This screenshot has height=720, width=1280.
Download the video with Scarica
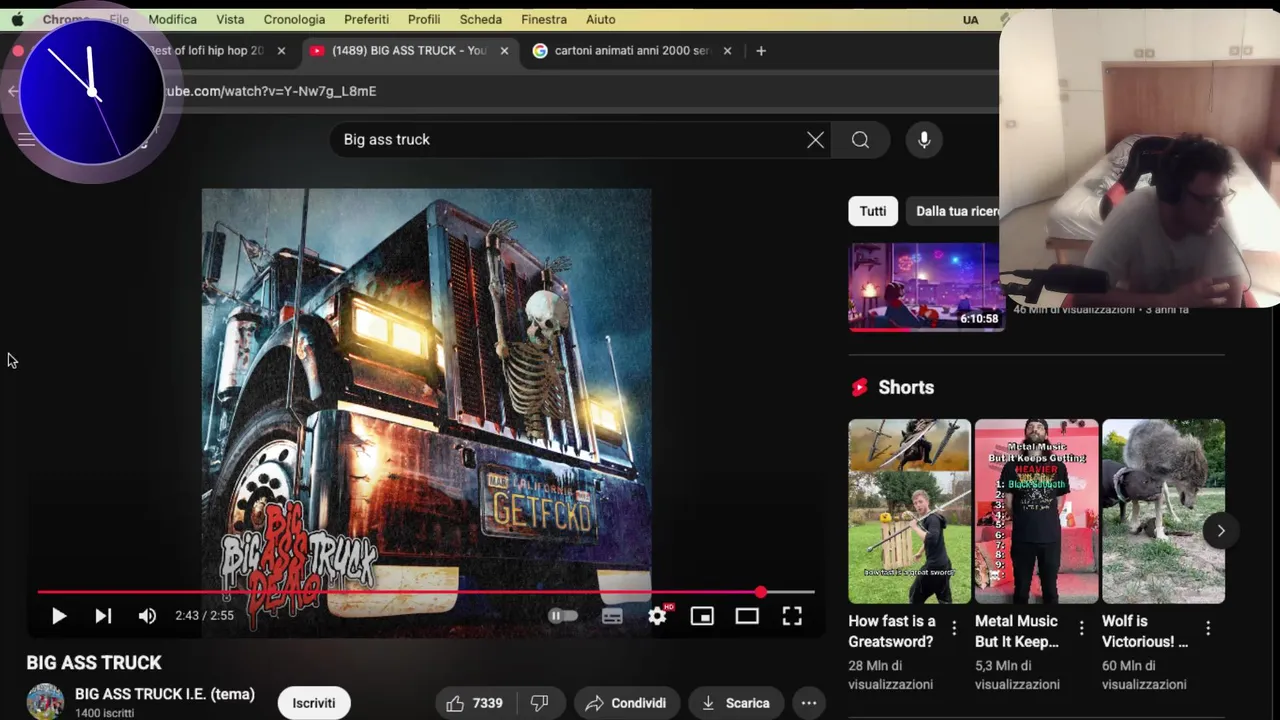click(735, 703)
